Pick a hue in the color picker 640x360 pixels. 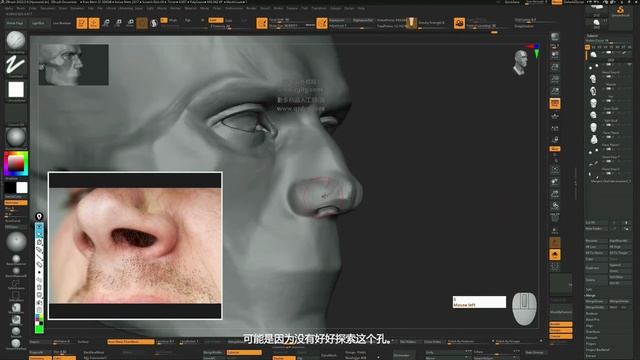16,164
